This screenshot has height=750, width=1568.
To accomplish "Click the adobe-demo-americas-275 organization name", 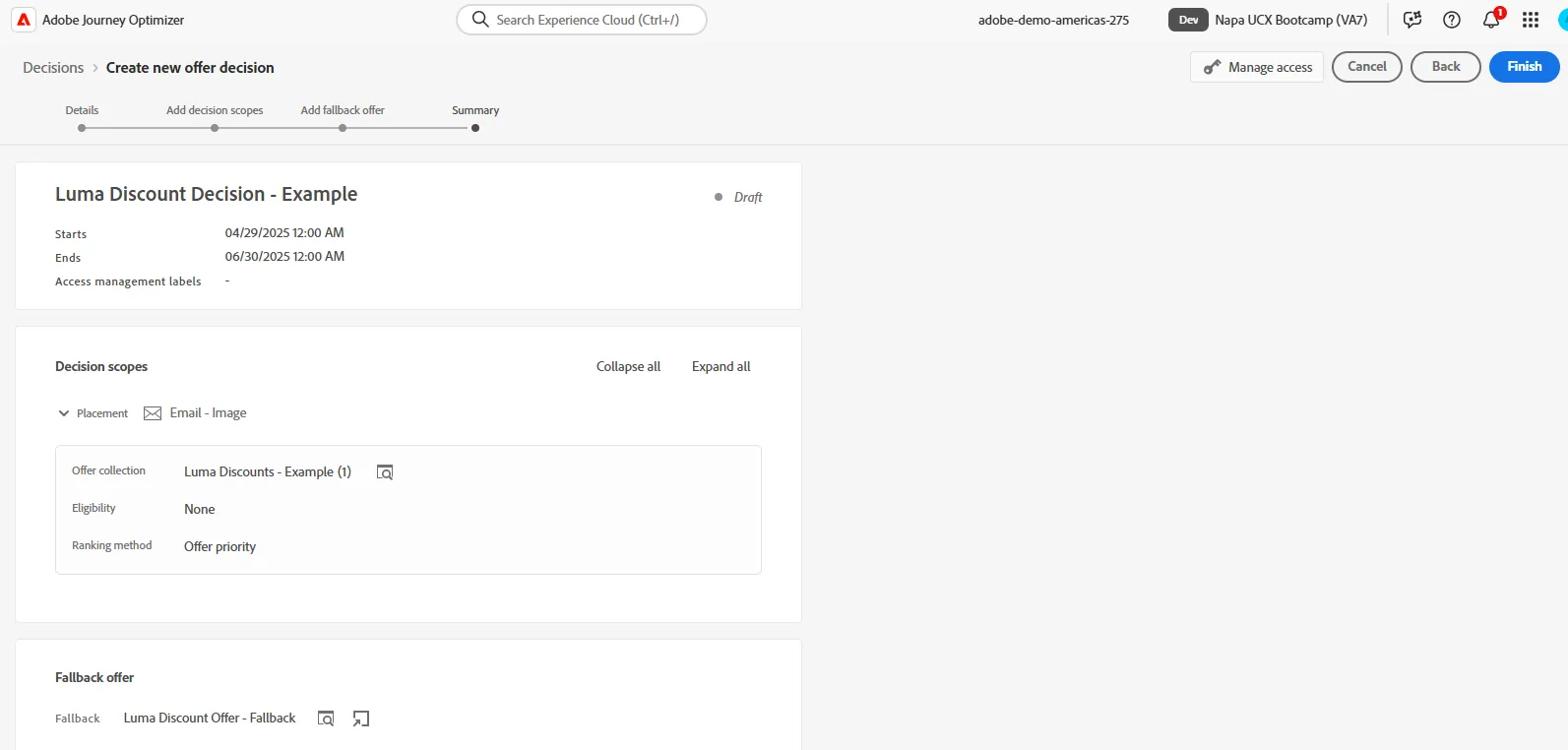I will tap(1053, 20).
